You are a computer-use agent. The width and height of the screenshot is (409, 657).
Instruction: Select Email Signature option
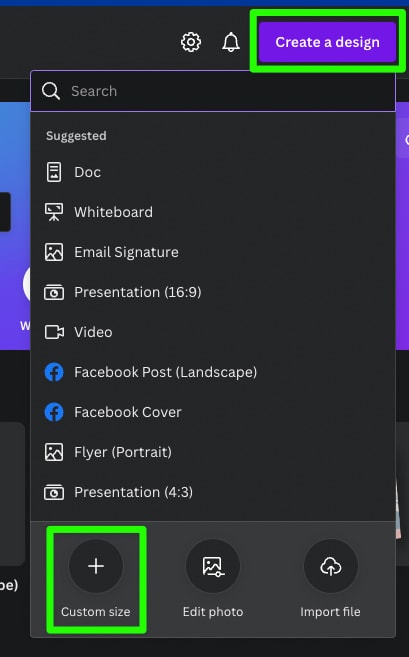pyautogui.click(x=213, y=252)
